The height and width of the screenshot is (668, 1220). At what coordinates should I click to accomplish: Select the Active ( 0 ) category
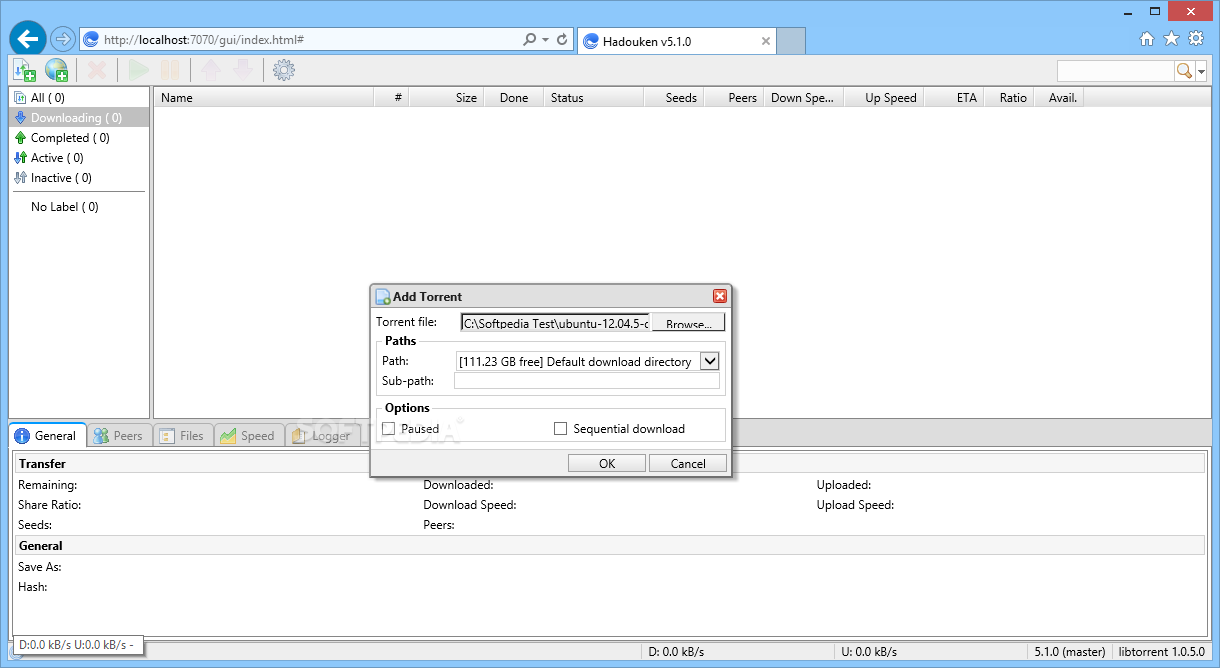coord(79,158)
